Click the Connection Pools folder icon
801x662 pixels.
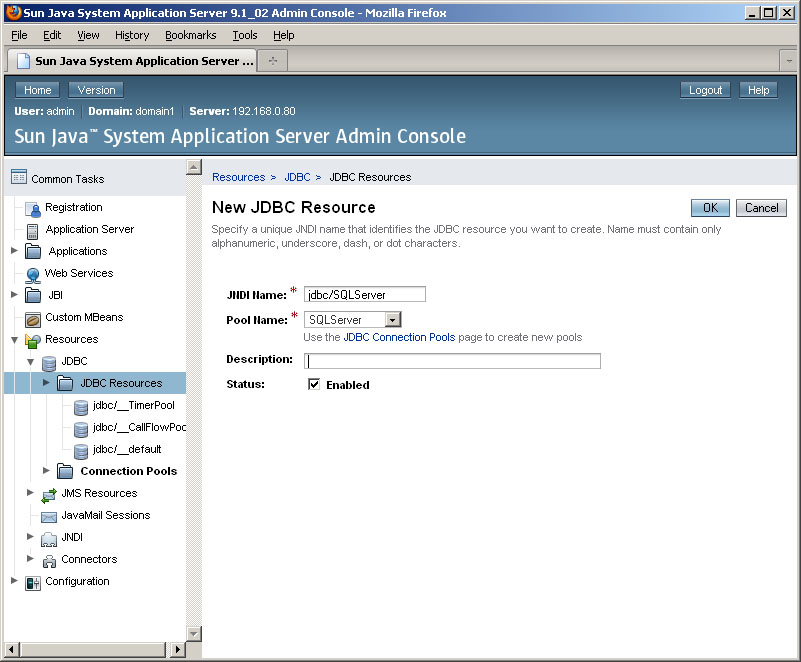pyautogui.click(x=65, y=471)
